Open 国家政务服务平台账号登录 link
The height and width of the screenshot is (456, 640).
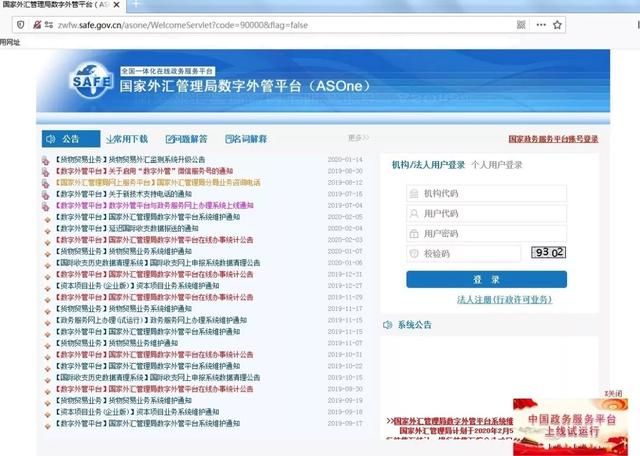pyautogui.click(x=553, y=139)
